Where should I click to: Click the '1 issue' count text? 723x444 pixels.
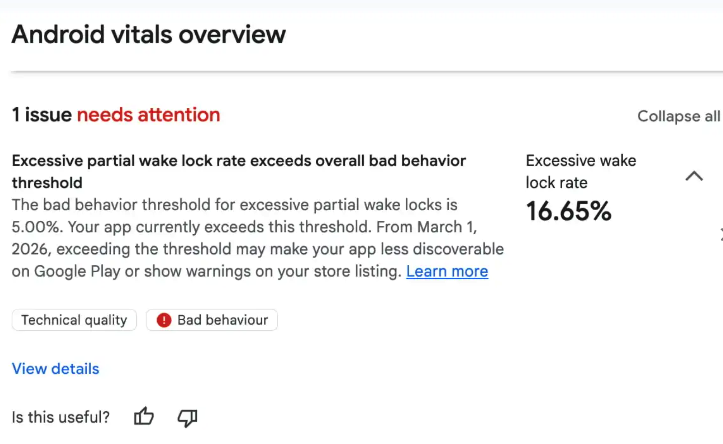coord(41,115)
